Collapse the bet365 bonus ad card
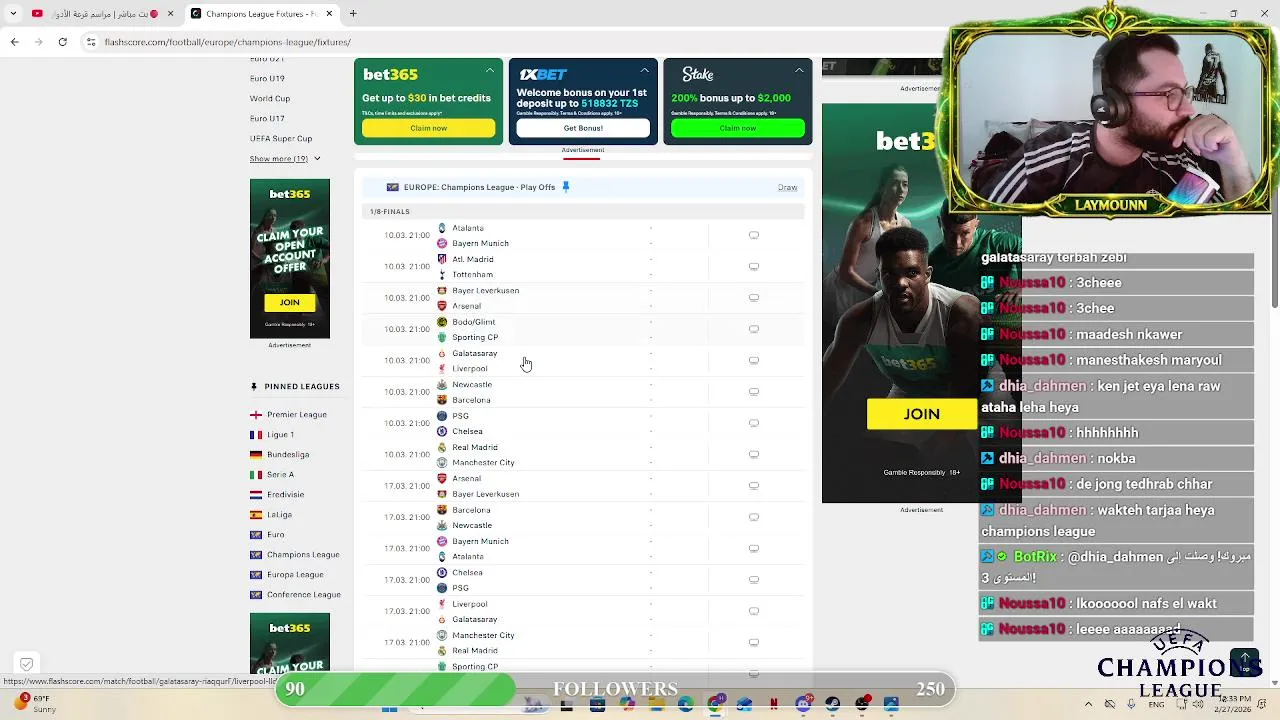Image resolution: width=1280 pixels, height=720 pixels. [490, 70]
